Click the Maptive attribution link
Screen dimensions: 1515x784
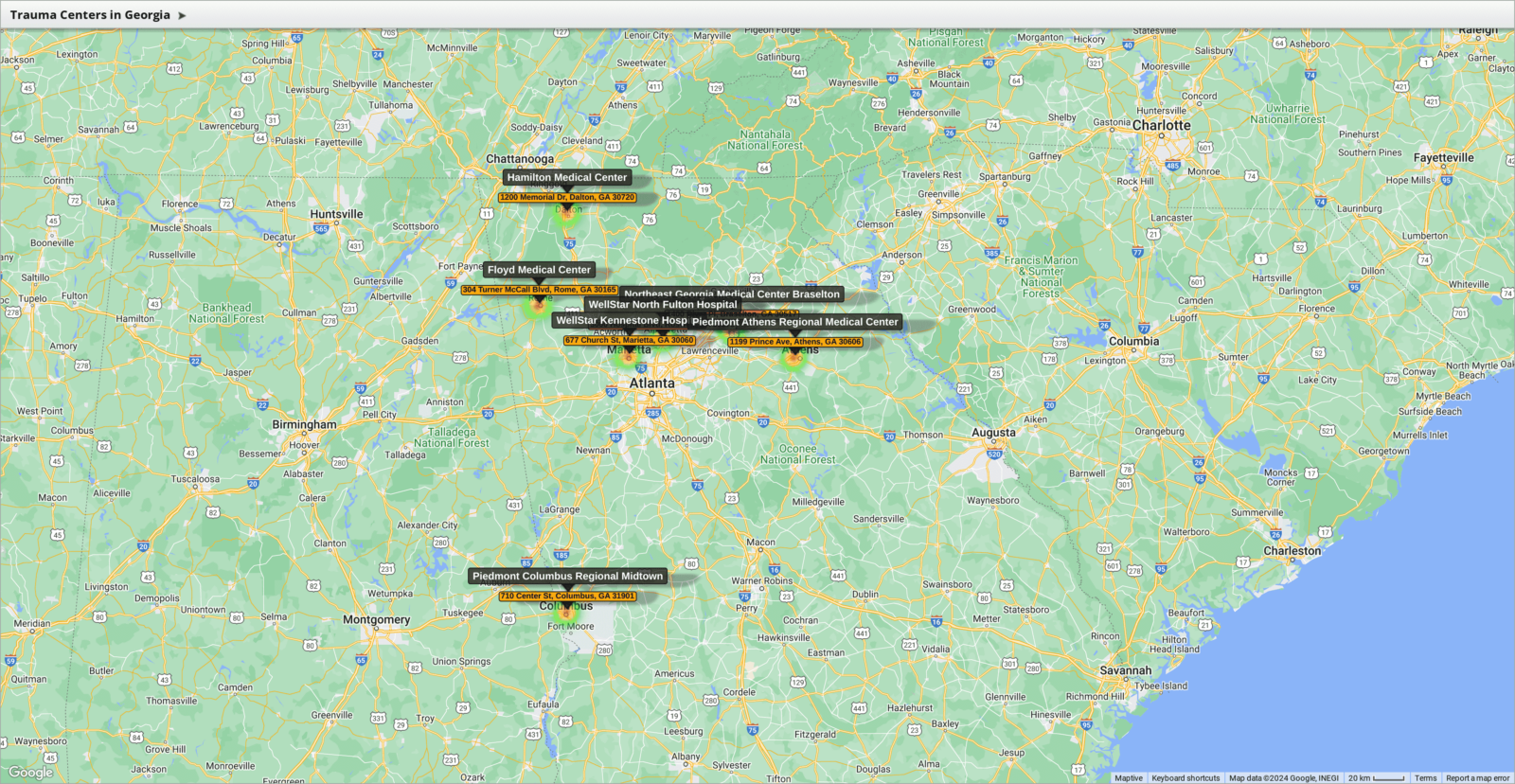click(x=1128, y=778)
